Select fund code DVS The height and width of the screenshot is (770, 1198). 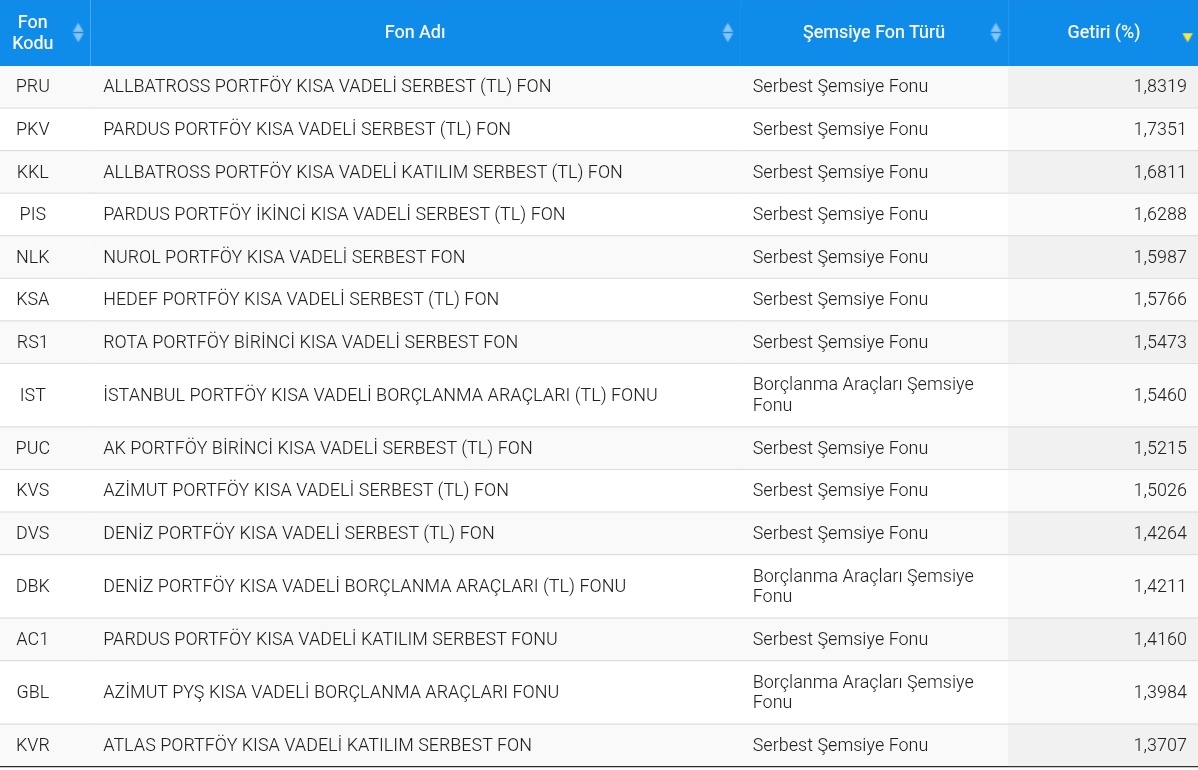pos(33,532)
